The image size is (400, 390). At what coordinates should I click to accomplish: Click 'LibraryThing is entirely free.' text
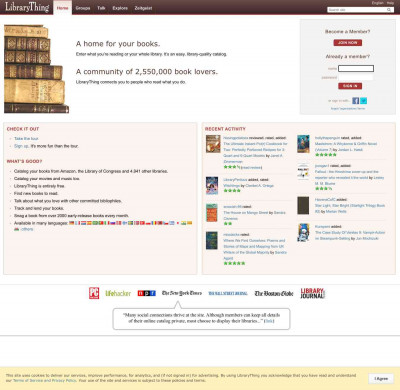[39, 186]
